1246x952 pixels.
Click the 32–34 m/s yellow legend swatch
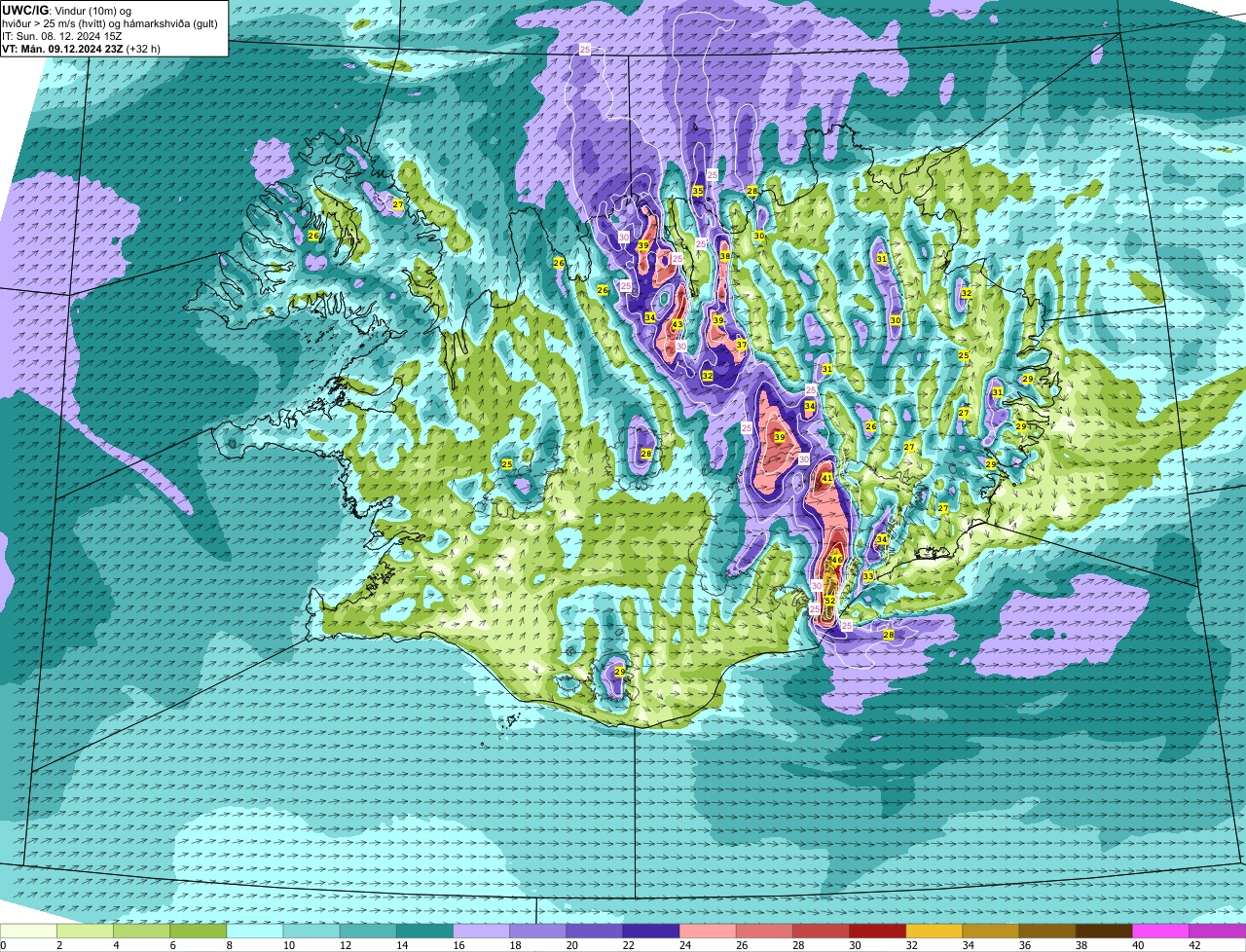[934, 932]
